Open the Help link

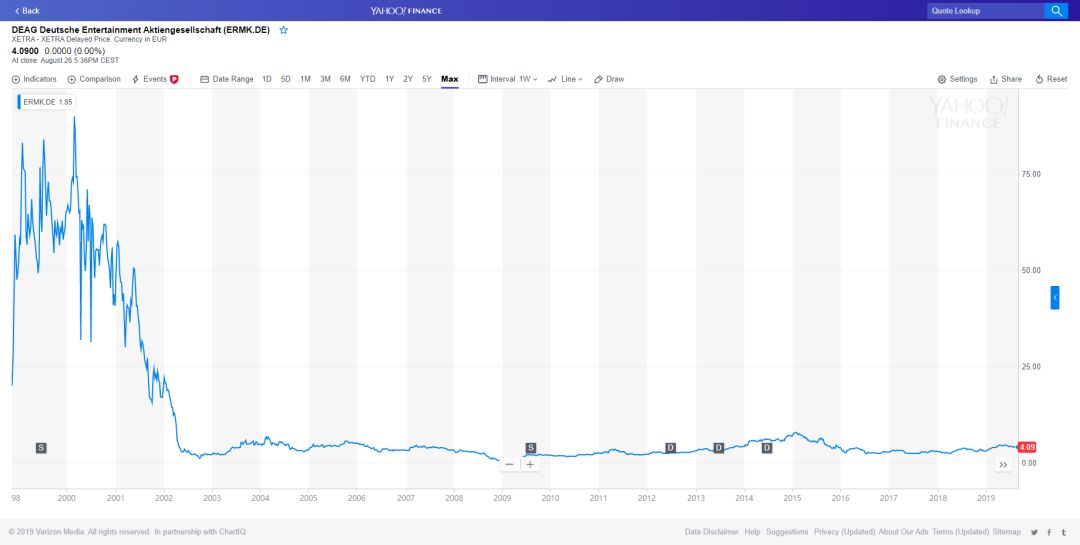752,532
